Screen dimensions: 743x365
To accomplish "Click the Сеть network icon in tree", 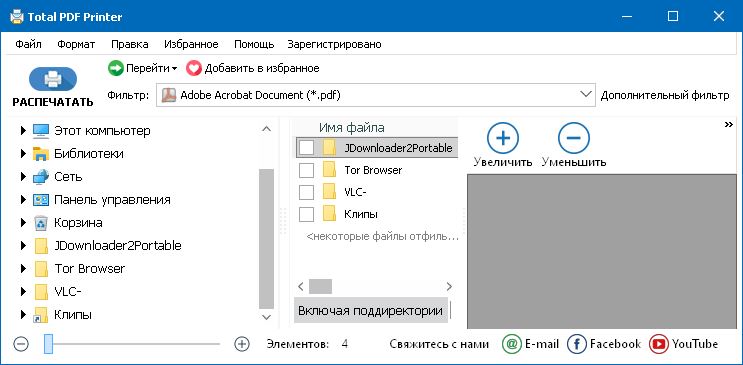I will pos(41,177).
